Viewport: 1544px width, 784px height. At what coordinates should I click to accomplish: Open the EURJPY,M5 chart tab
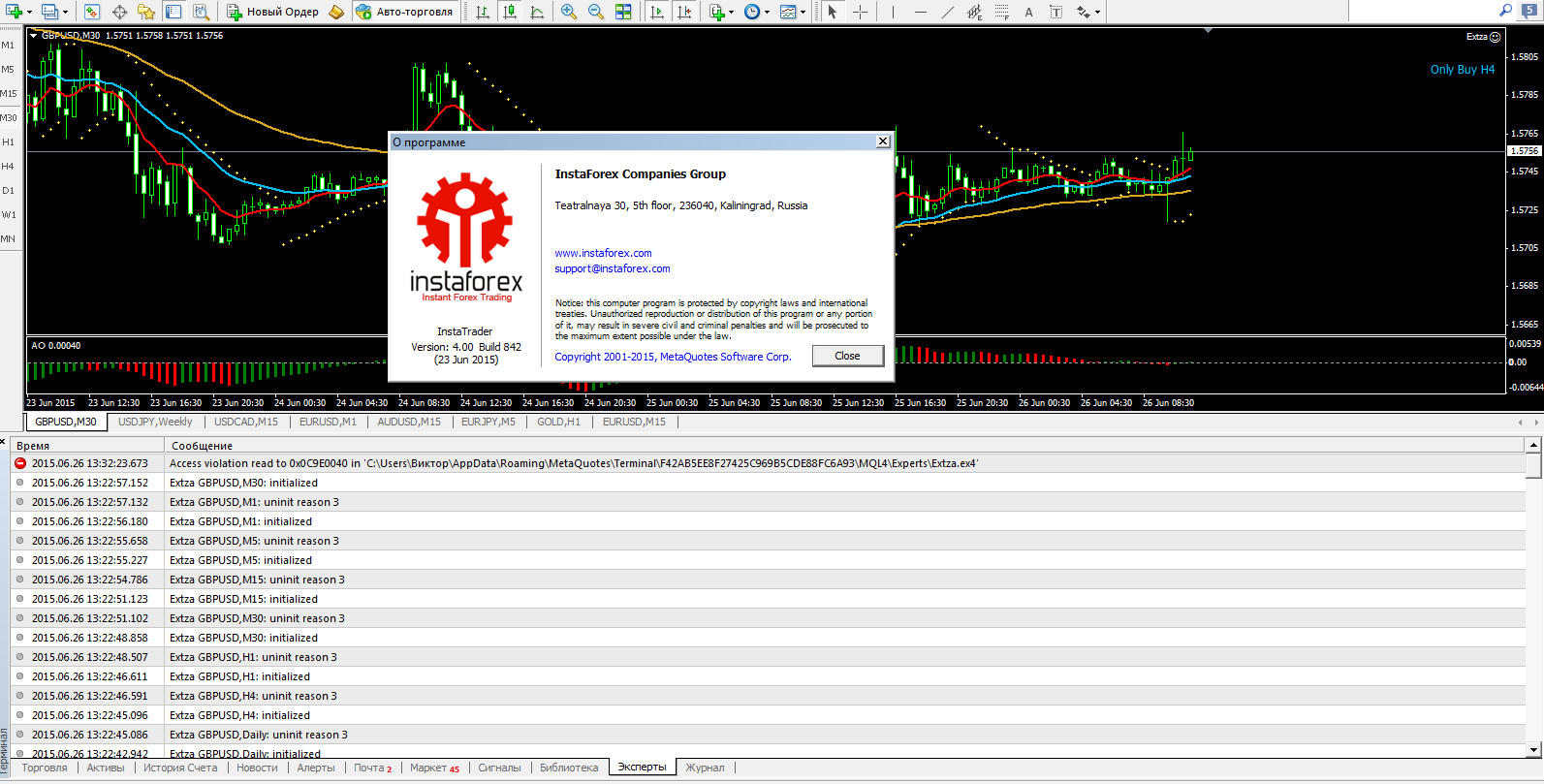tap(488, 422)
